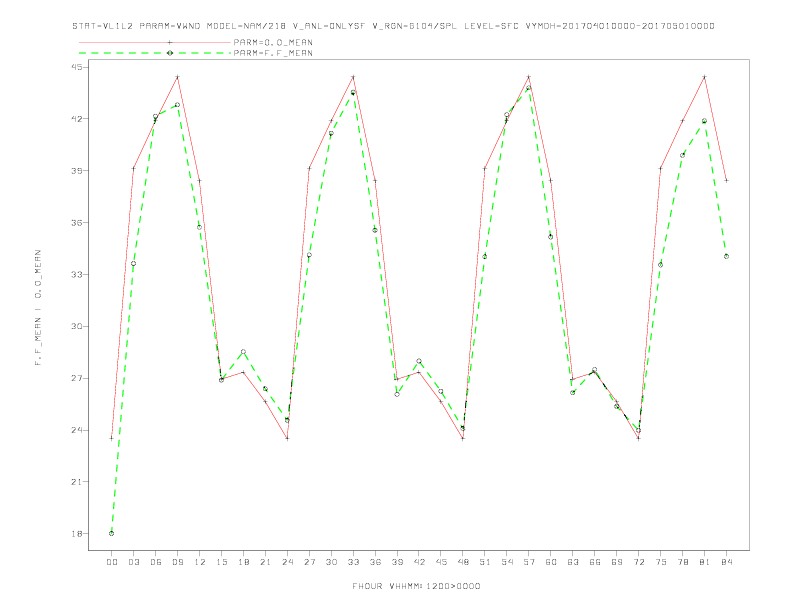Click x-axis forecast hour label 30

pos(331,562)
